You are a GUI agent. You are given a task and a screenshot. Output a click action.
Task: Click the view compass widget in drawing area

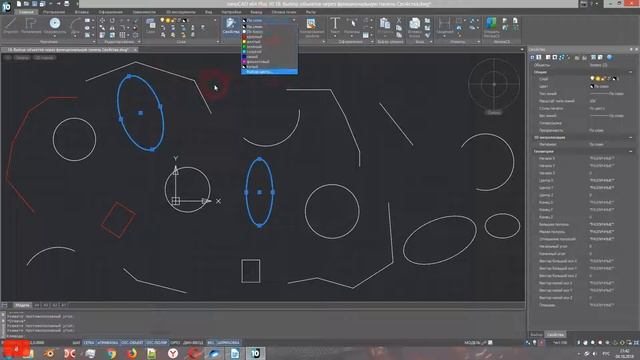494,84
